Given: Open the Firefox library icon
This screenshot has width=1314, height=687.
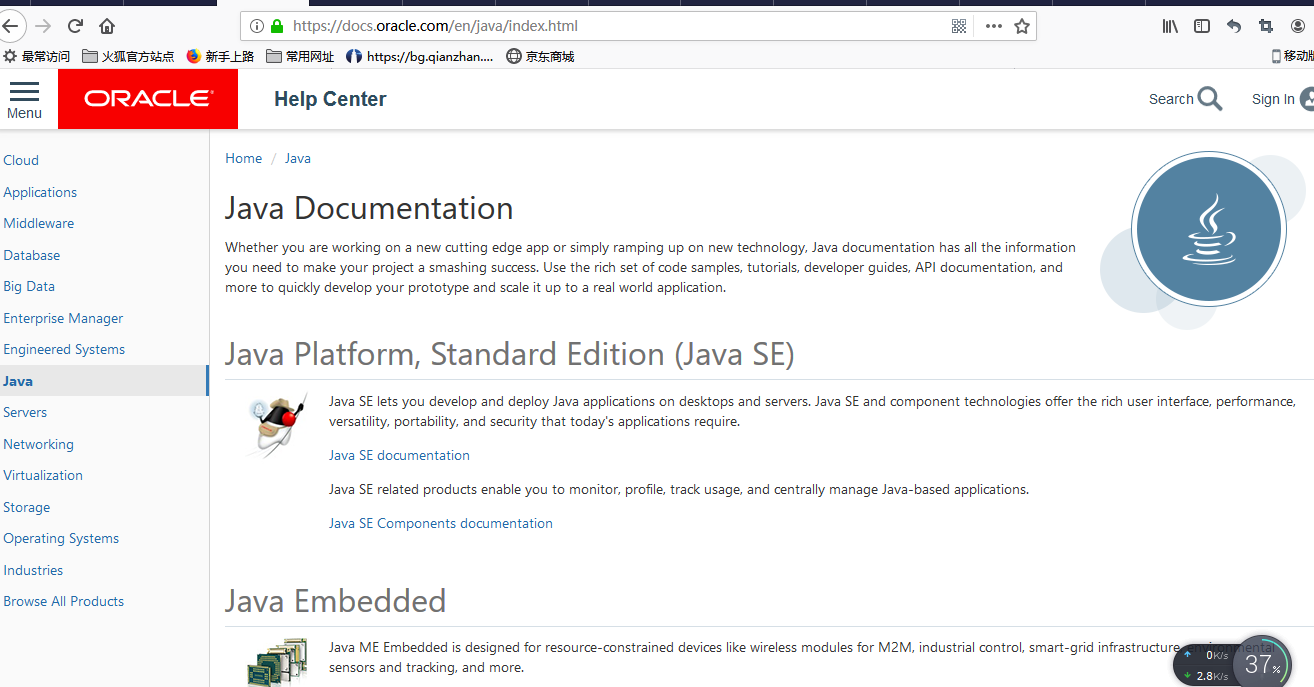Looking at the screenshot, I should coord(1170,26).
